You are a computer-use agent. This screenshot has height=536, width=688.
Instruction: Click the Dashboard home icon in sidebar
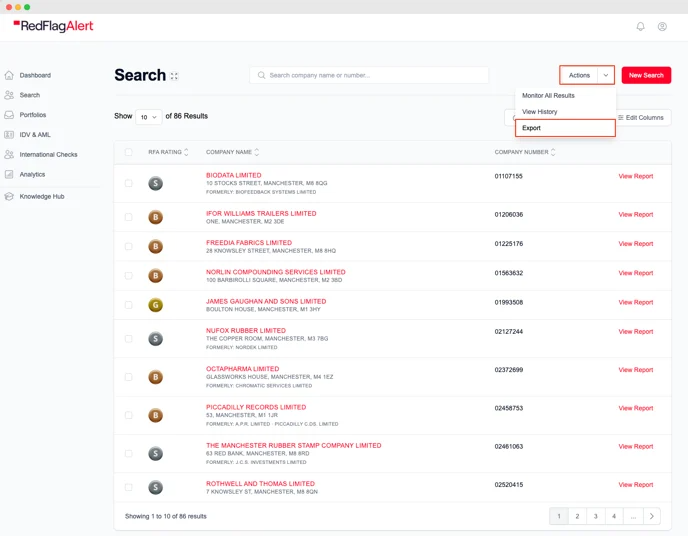[9, 75]
